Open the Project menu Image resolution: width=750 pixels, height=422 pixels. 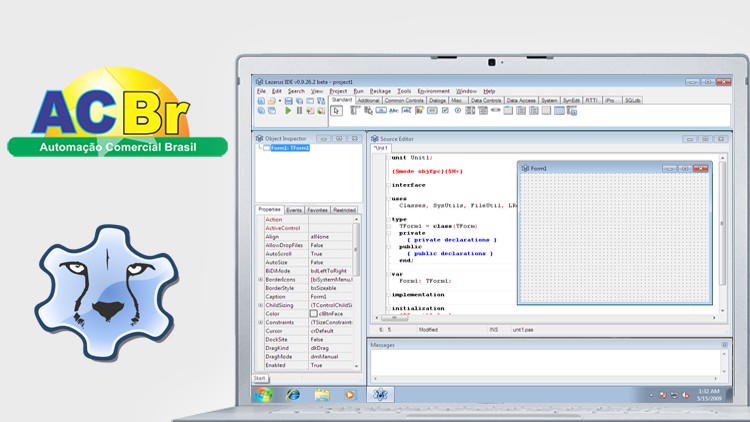click(x=338, y=91)
